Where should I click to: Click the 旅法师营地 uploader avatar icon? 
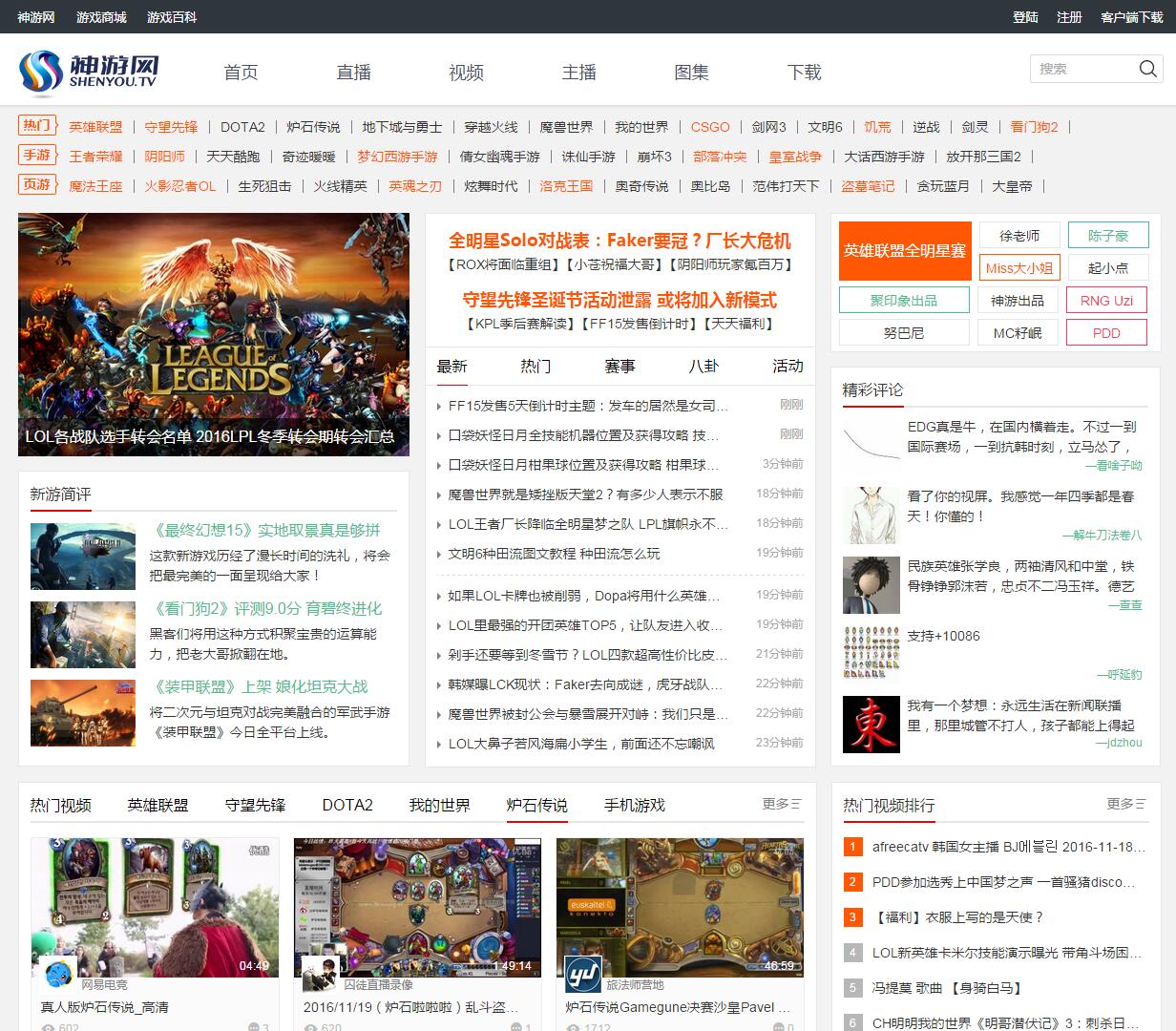click(582, 973)
